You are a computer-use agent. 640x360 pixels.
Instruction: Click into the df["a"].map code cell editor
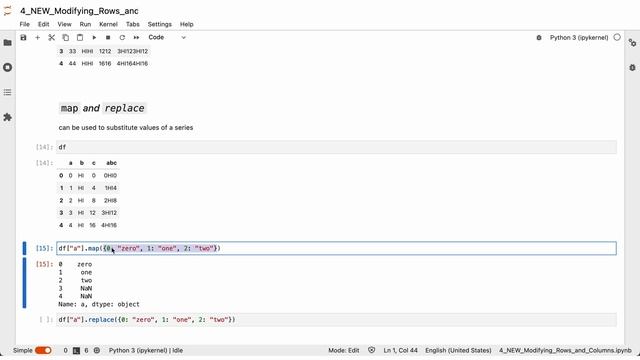pyautogui.click(x=336, y=248)
